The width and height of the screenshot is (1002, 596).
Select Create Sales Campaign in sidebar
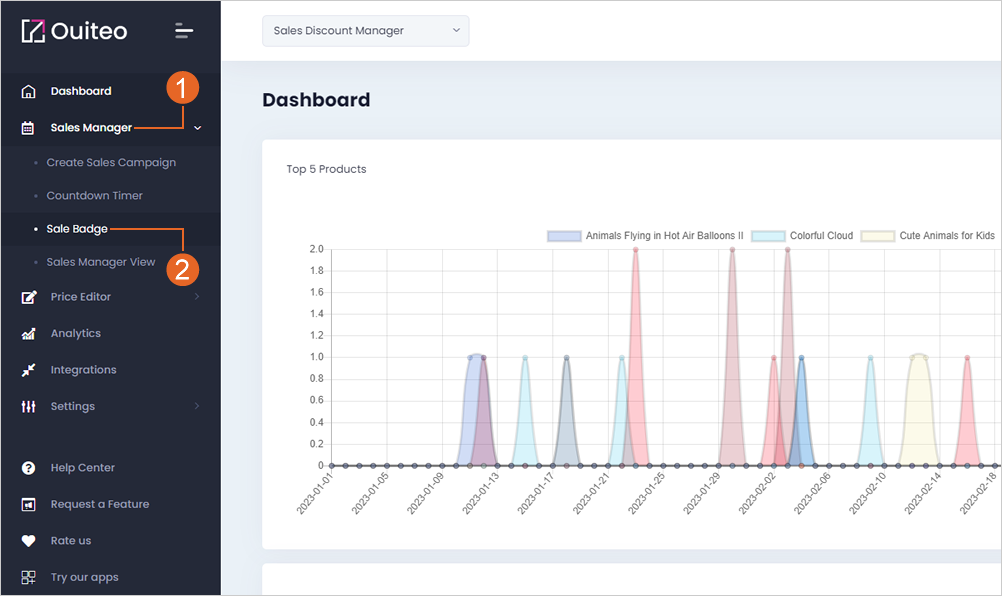111,162
